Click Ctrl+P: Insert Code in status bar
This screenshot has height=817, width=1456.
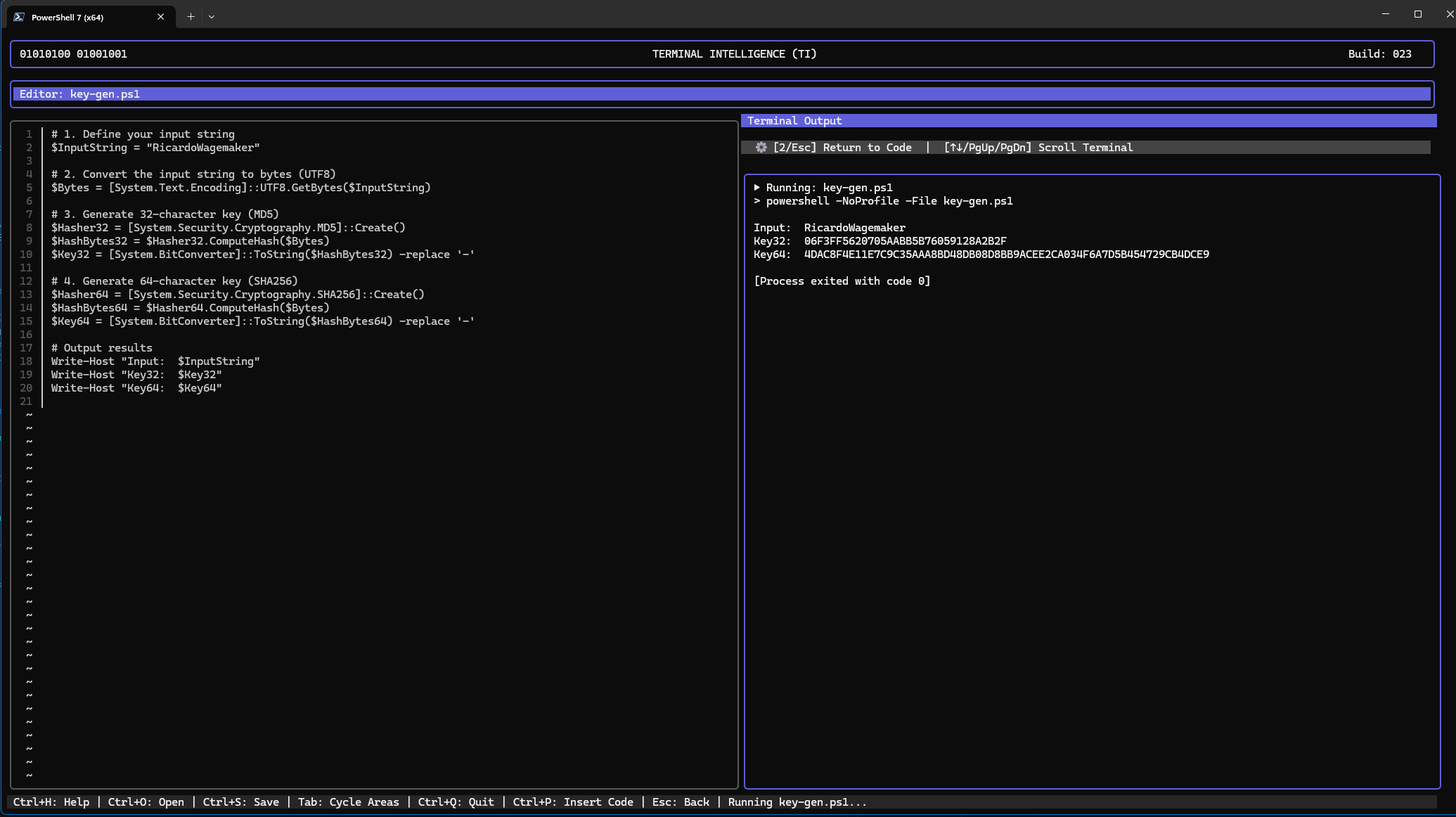click(x=573, y=802)
